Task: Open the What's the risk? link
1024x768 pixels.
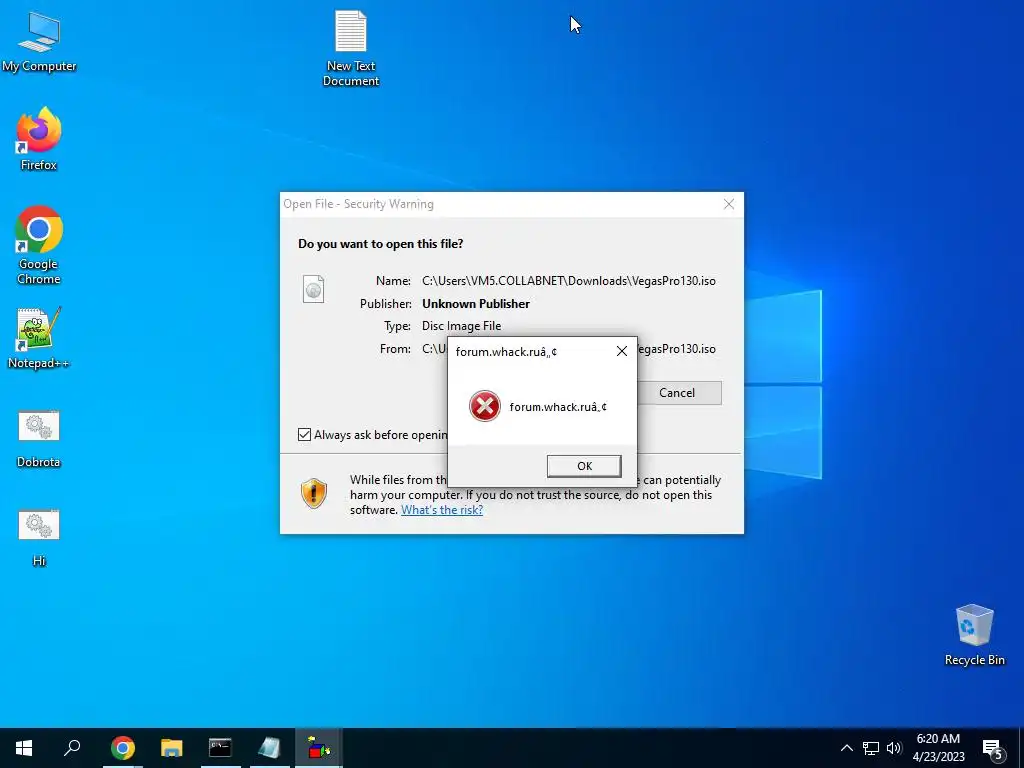Action: click(442, 510)
